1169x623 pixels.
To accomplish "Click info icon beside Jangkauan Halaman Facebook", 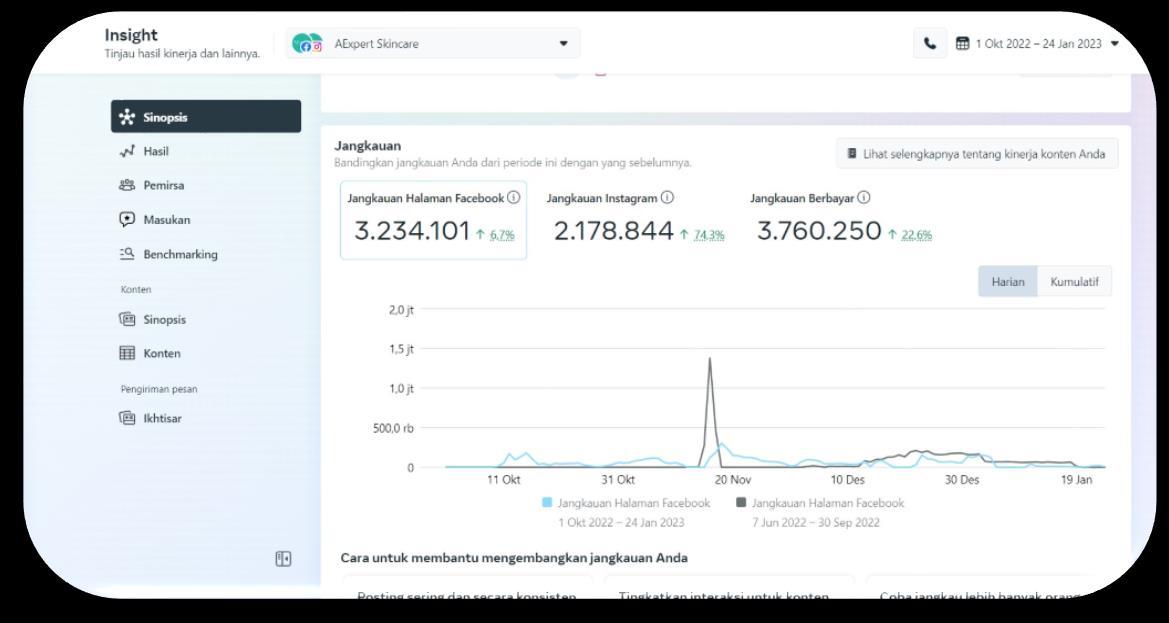I will [x=514, y=197].
